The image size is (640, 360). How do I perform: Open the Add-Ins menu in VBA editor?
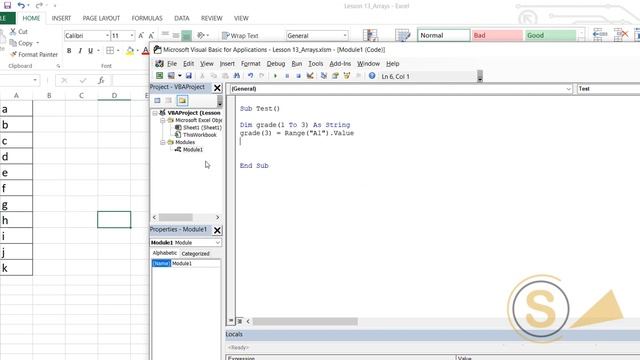pyautogui.click(x=340, y=64)
